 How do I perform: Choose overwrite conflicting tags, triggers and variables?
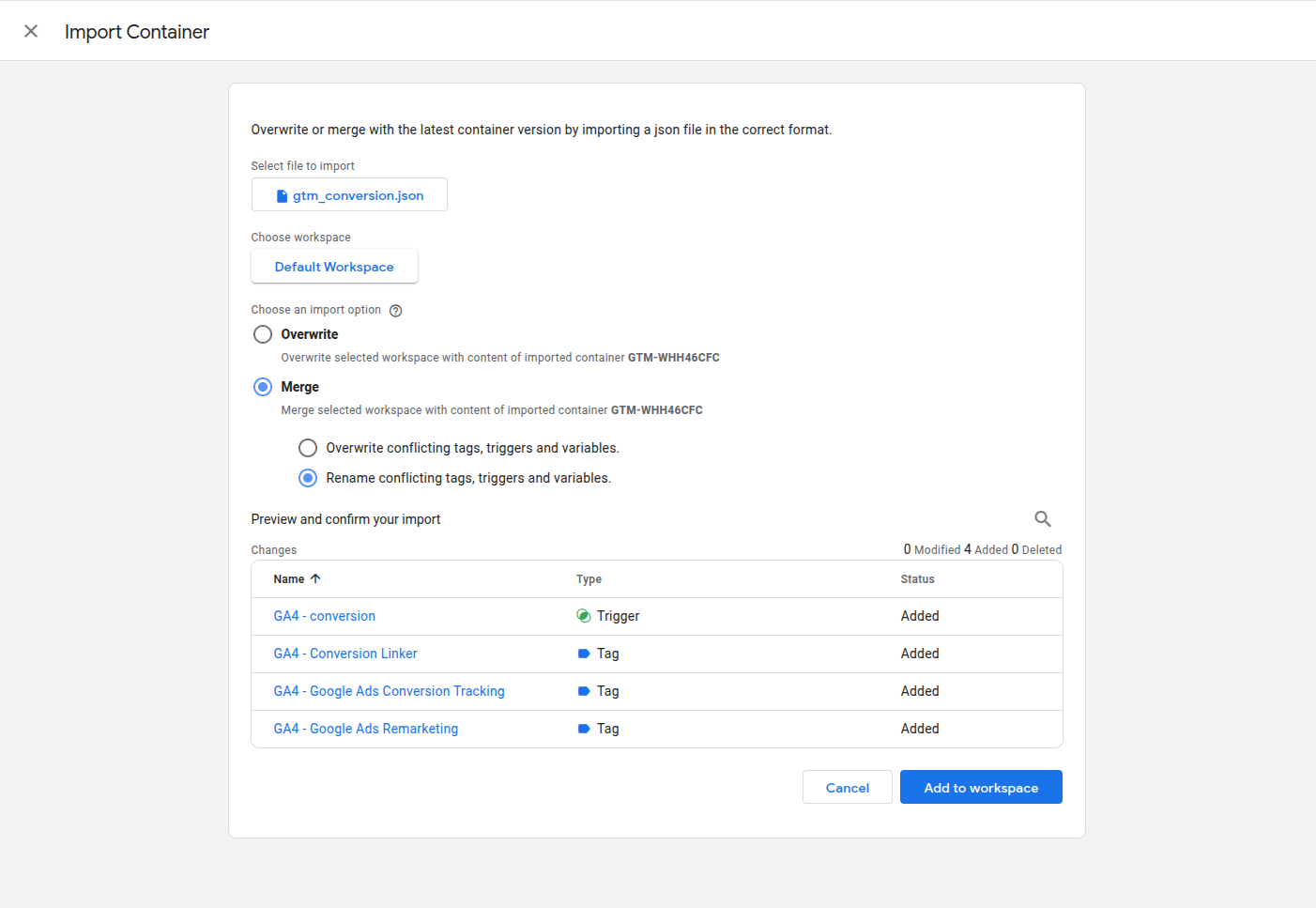tap(308, 447)
